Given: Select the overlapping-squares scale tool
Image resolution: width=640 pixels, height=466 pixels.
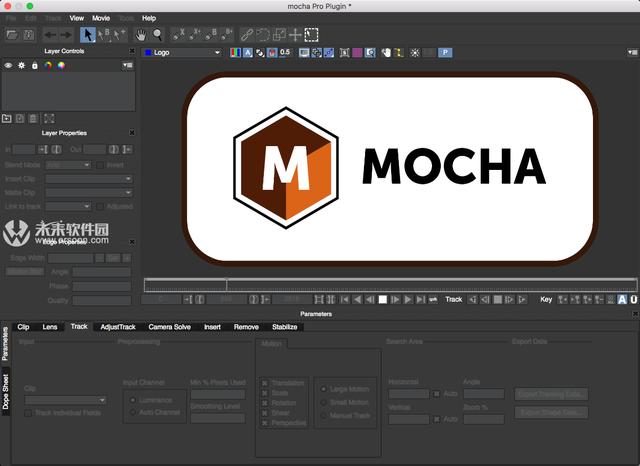Looking at the screenshot, I should coord(279,35).
